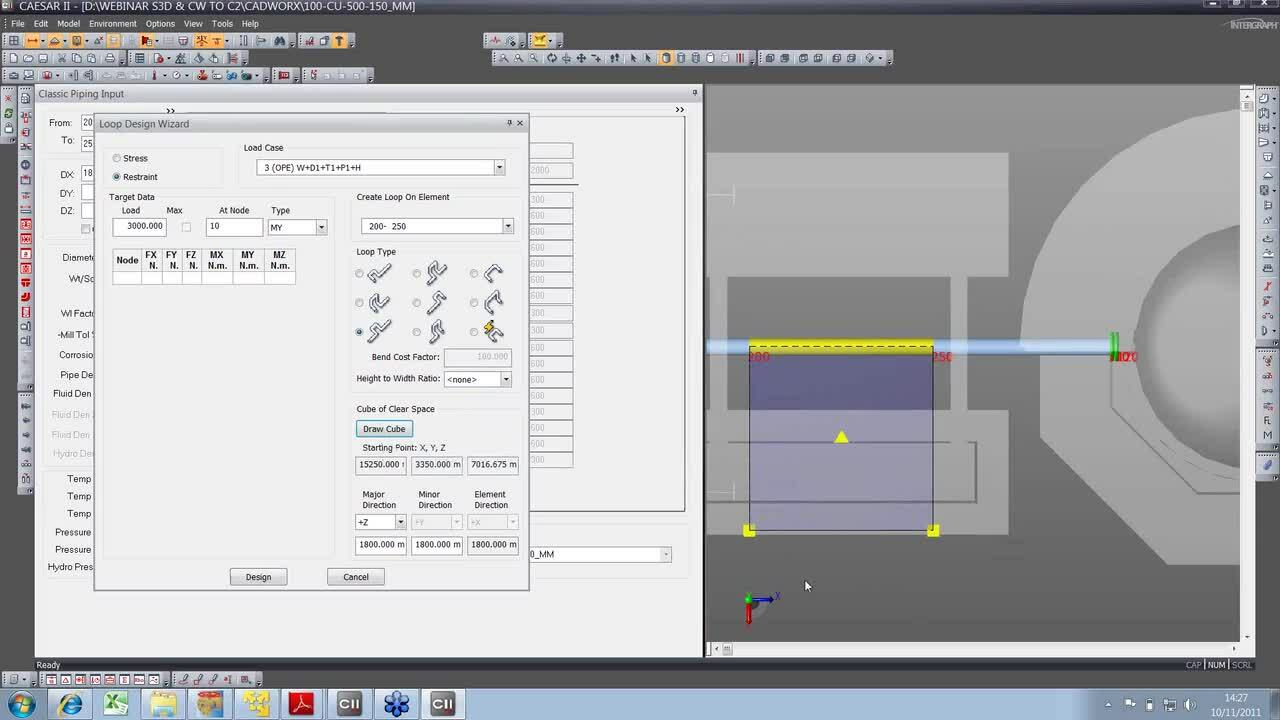Click the Cancel button in Loop Design Wizard
The image size is (1280, 720).
coord(356,577)
